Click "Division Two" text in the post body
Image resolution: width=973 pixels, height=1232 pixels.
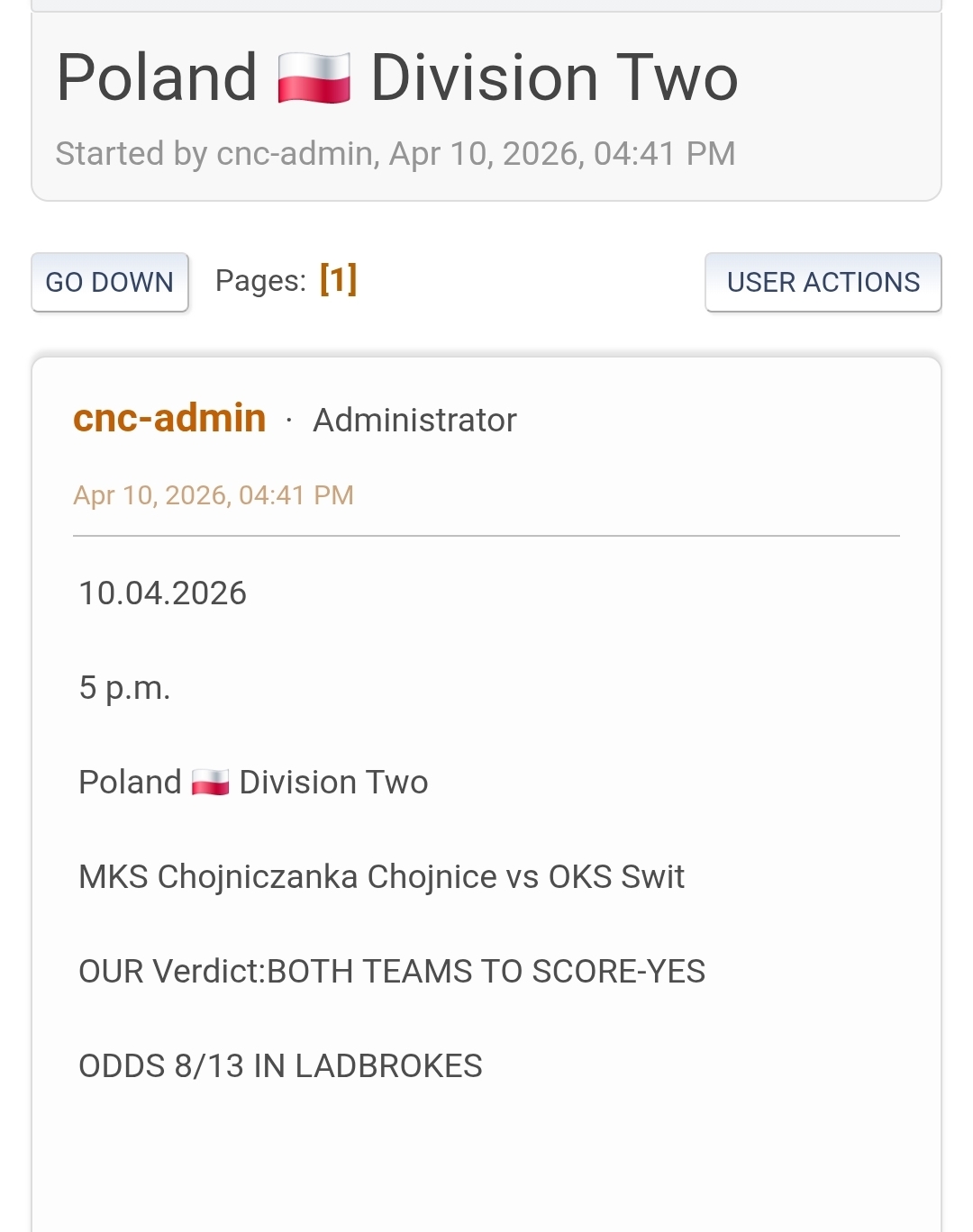click(x=333, y=783)
